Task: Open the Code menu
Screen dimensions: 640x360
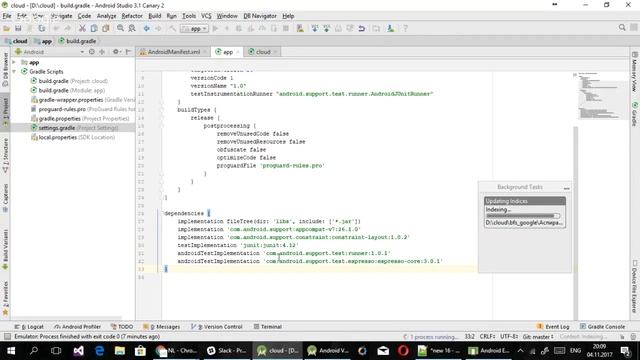Action: coord(84,16)
